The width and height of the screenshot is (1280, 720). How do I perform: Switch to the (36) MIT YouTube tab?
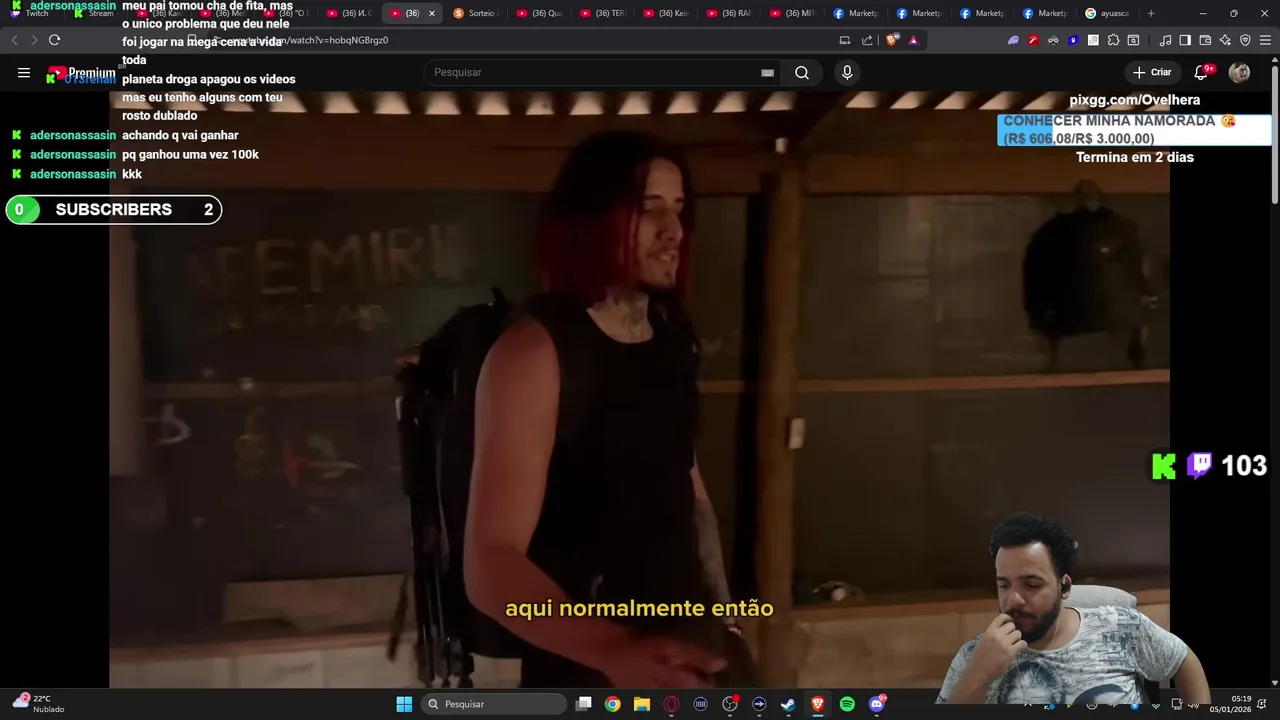click(792, 13)
